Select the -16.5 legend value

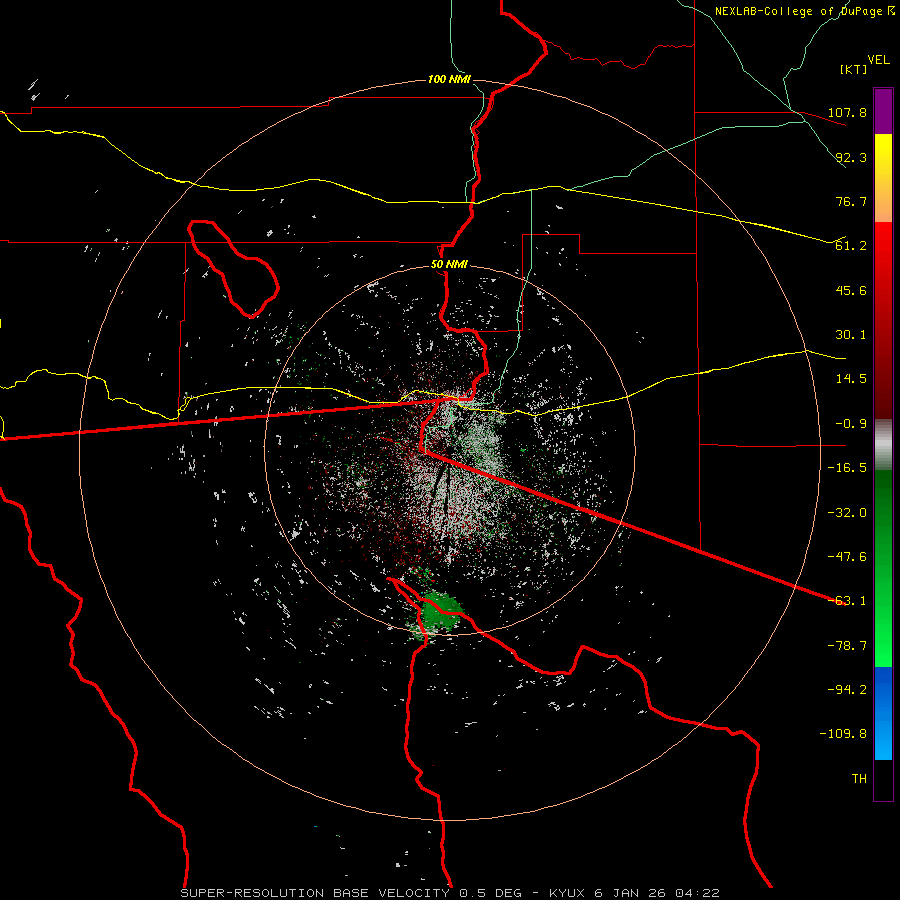pos(847,468)
